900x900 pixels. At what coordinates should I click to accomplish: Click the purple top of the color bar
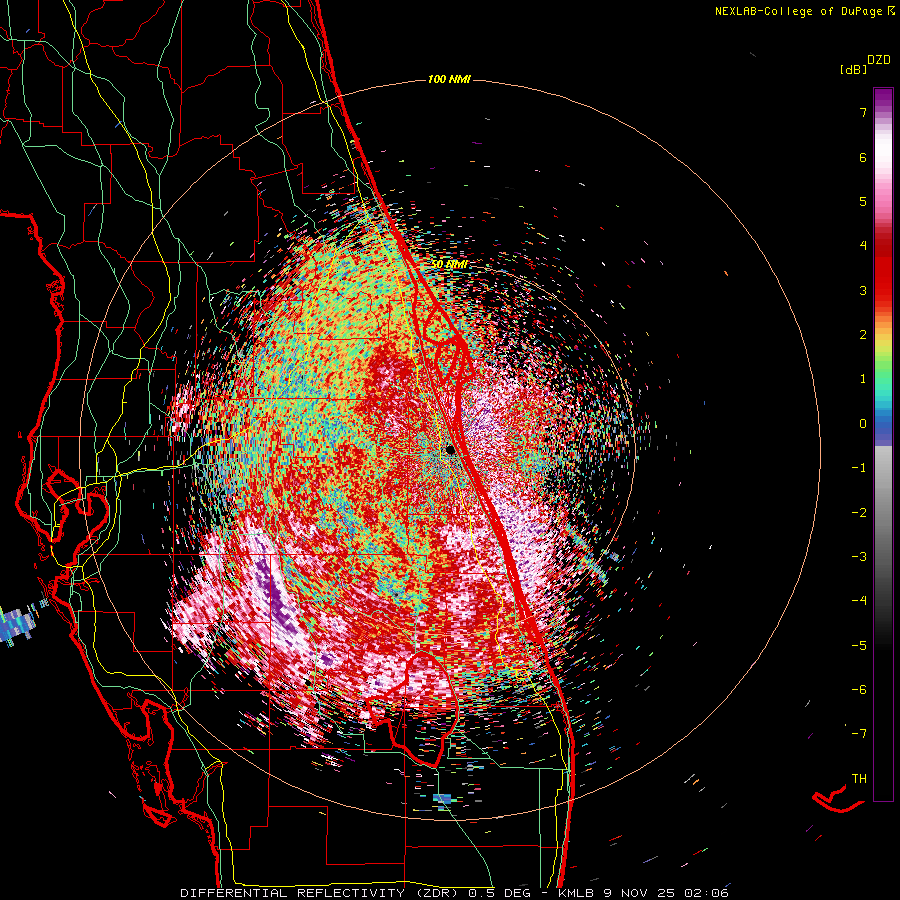pos(883,98)
